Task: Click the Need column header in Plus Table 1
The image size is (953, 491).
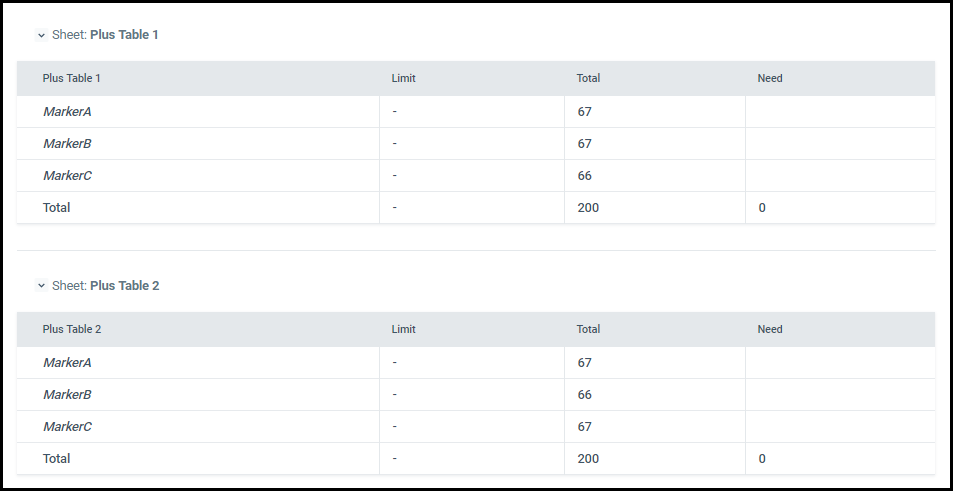Action: point(769,78)
